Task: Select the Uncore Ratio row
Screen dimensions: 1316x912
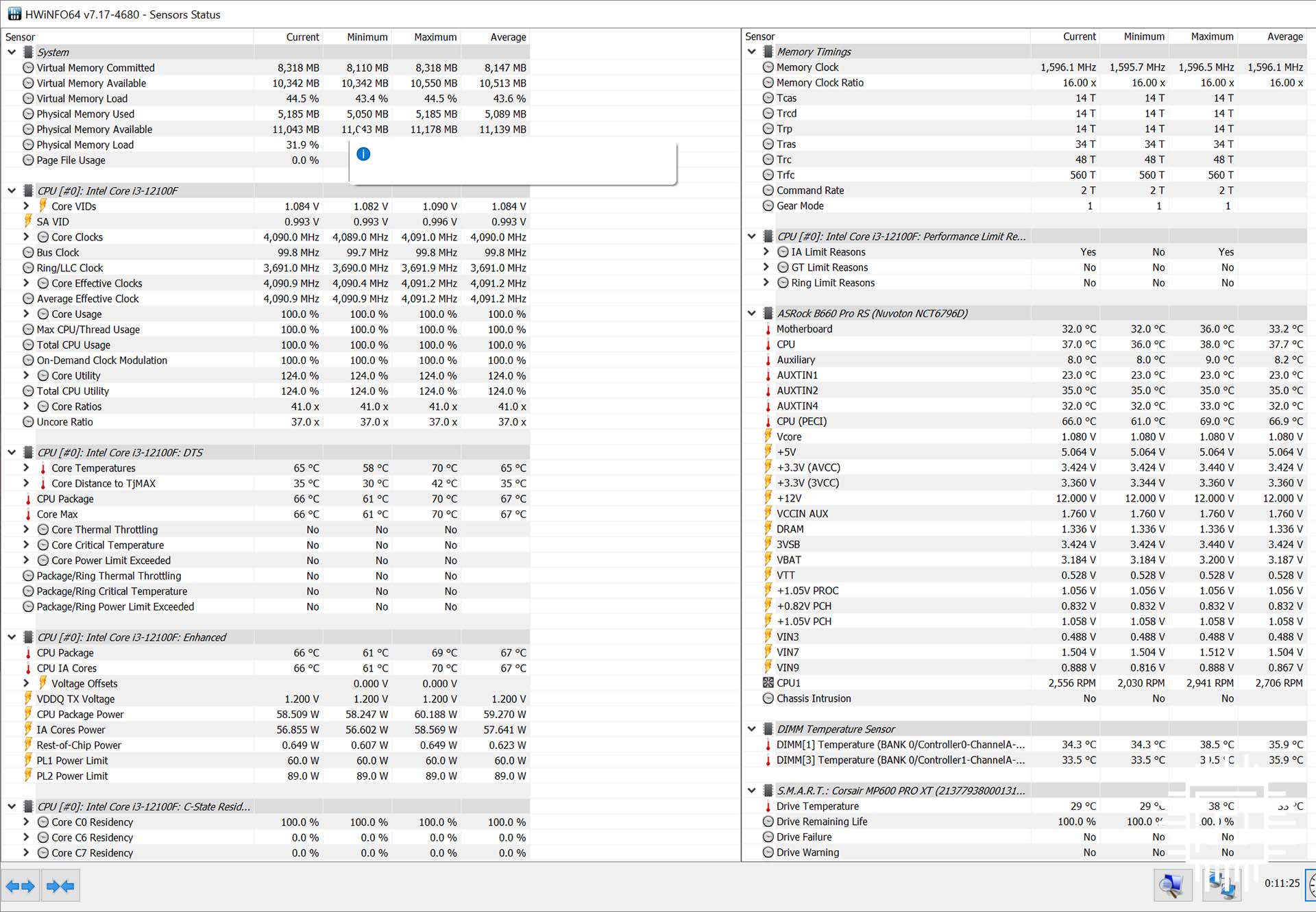Action: pos(266,422)
